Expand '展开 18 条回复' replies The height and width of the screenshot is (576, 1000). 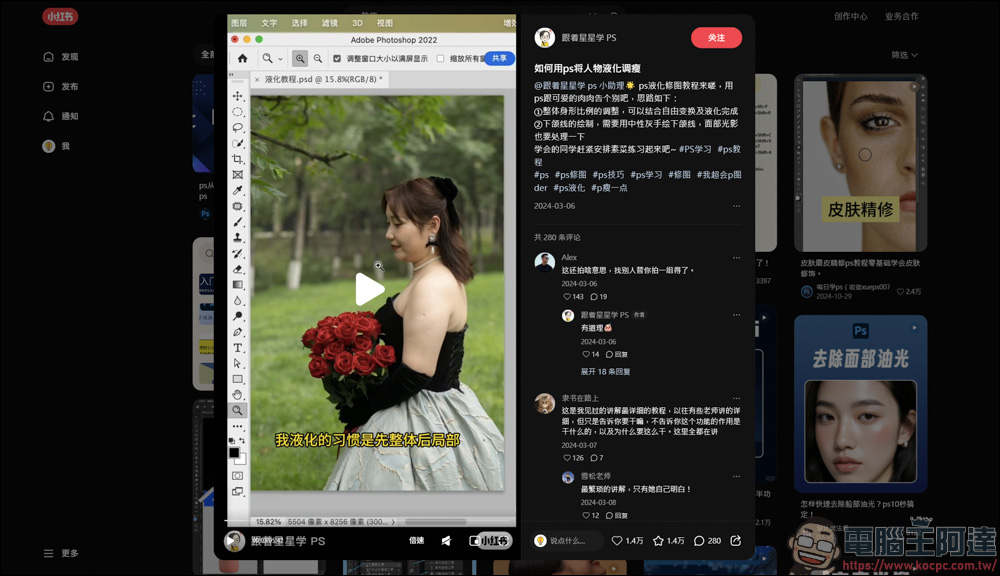coord(605,371)
